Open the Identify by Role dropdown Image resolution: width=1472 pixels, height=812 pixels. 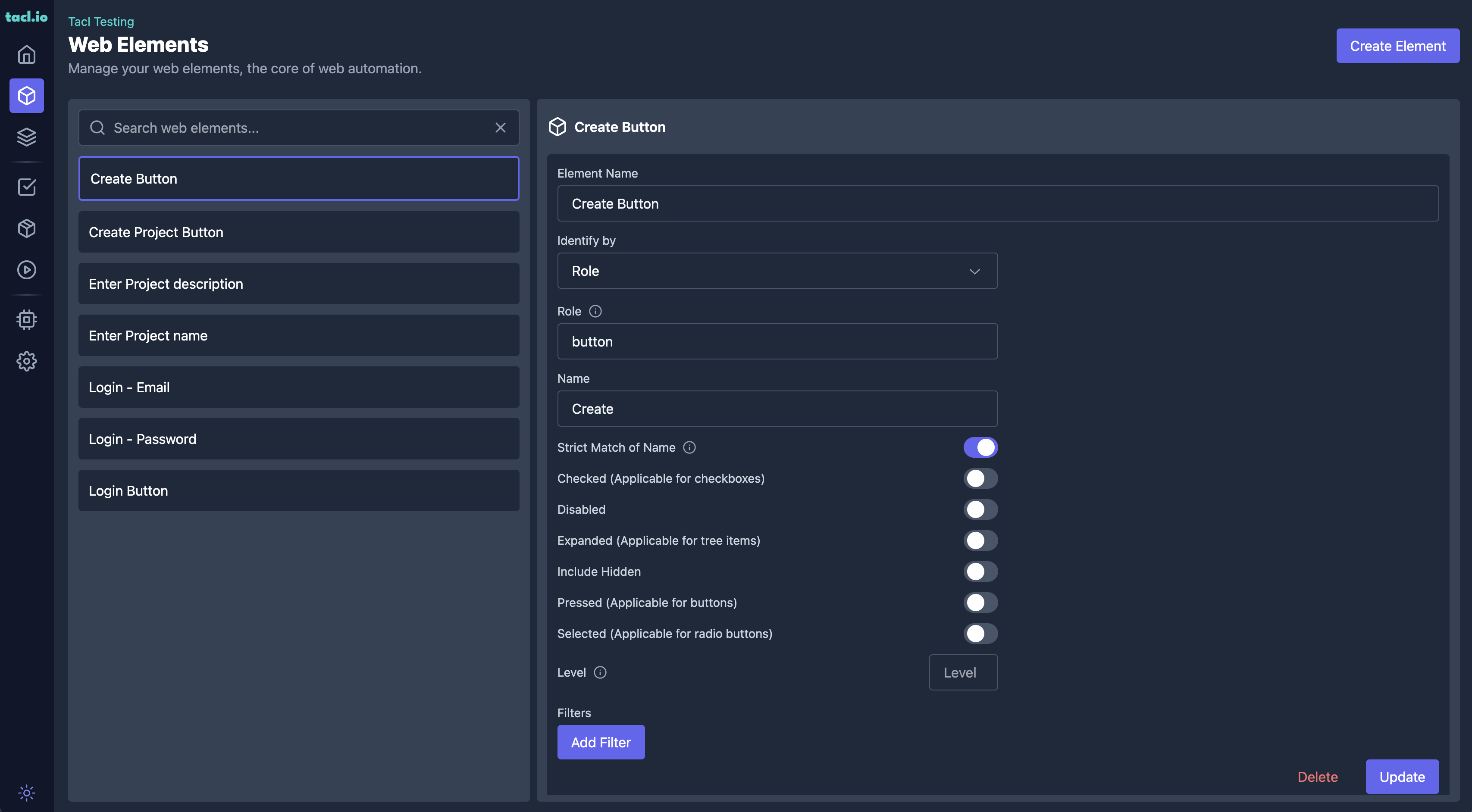point(777,271)
